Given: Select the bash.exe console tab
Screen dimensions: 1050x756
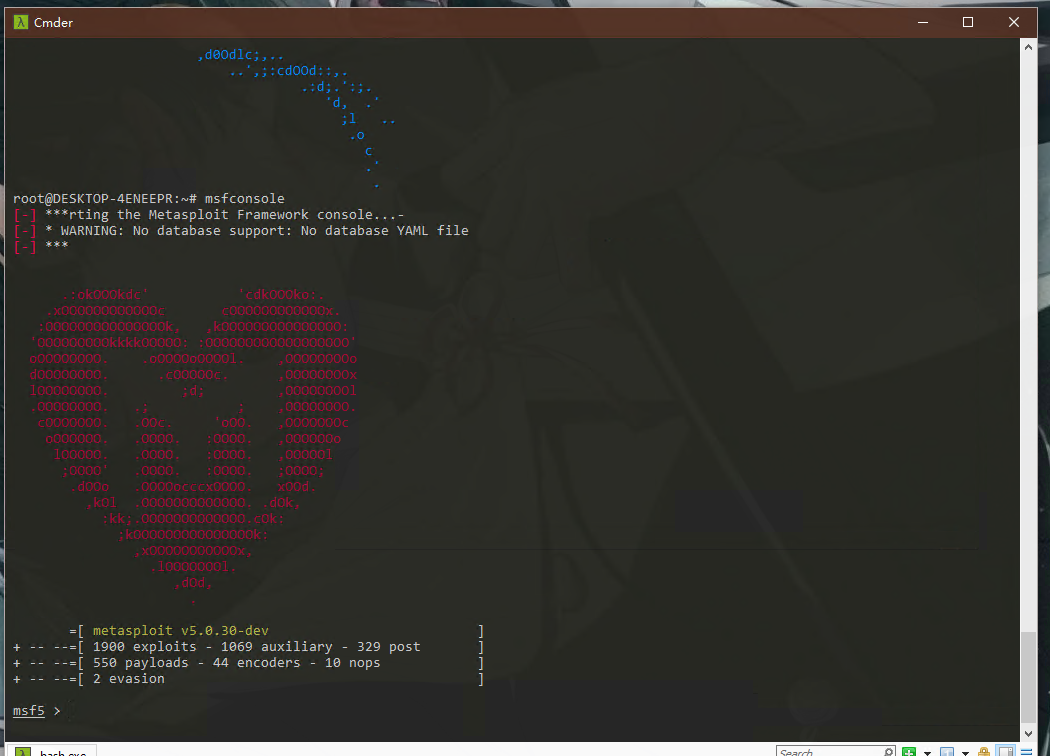Looking at the screenshot, I should pos(52,751).
